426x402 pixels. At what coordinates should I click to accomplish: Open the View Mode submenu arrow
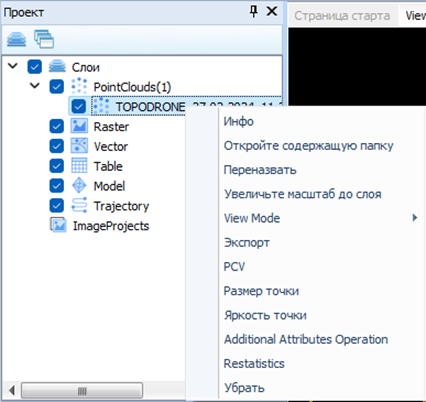coord(415,218)
